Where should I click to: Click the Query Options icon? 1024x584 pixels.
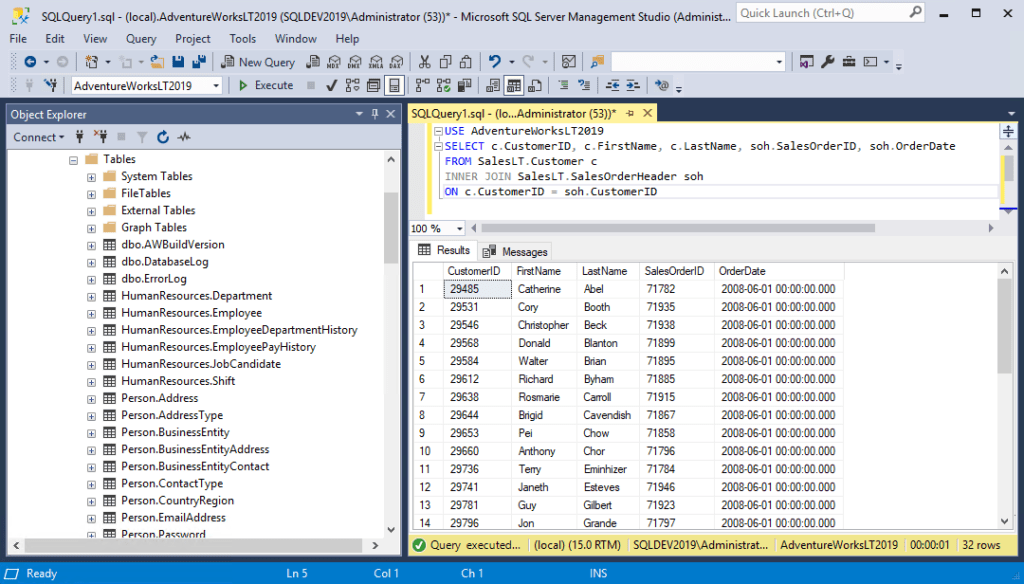coord(374,86)
